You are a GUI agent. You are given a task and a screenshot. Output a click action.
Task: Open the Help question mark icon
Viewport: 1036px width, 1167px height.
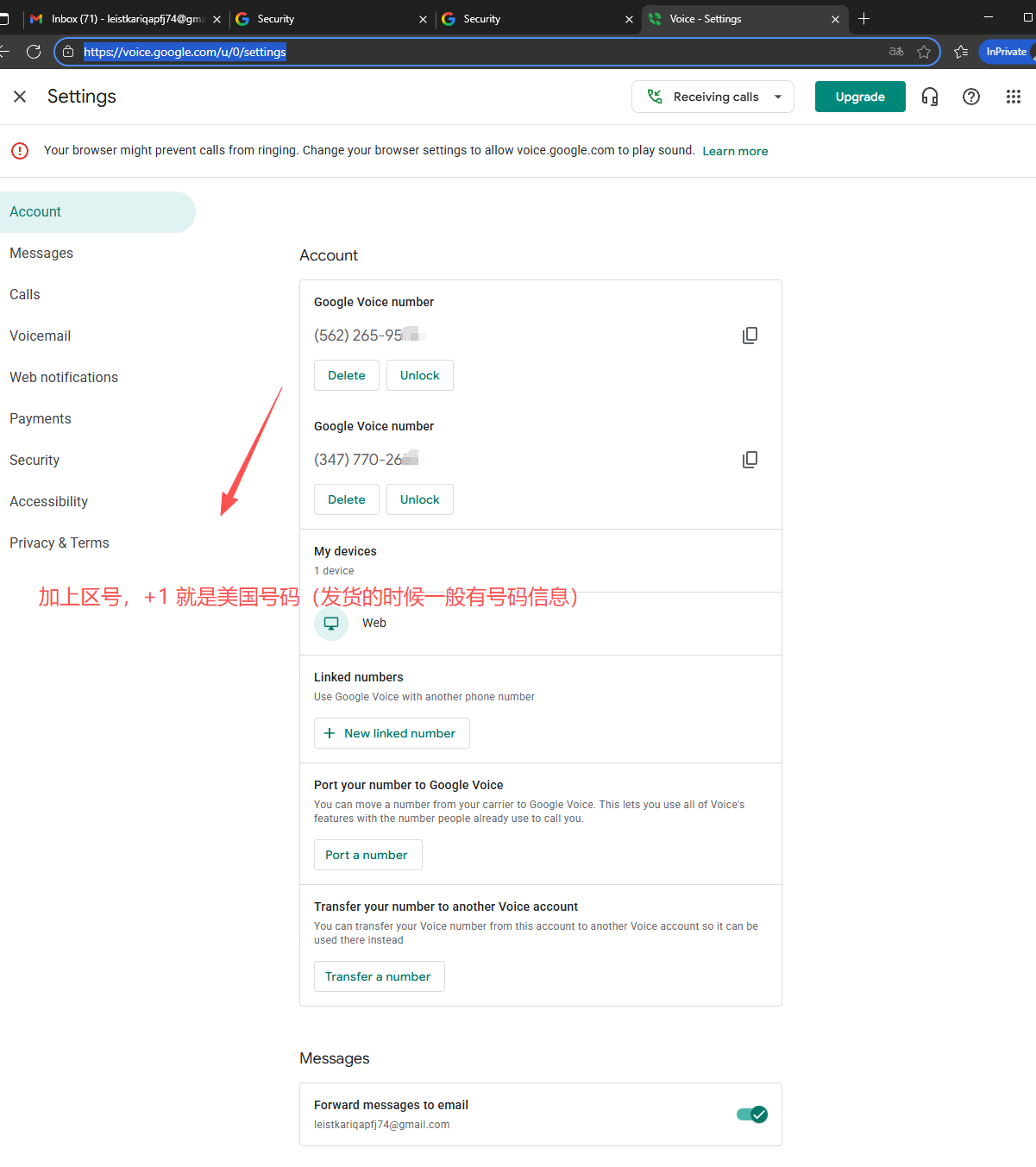(x=970, y=97)
